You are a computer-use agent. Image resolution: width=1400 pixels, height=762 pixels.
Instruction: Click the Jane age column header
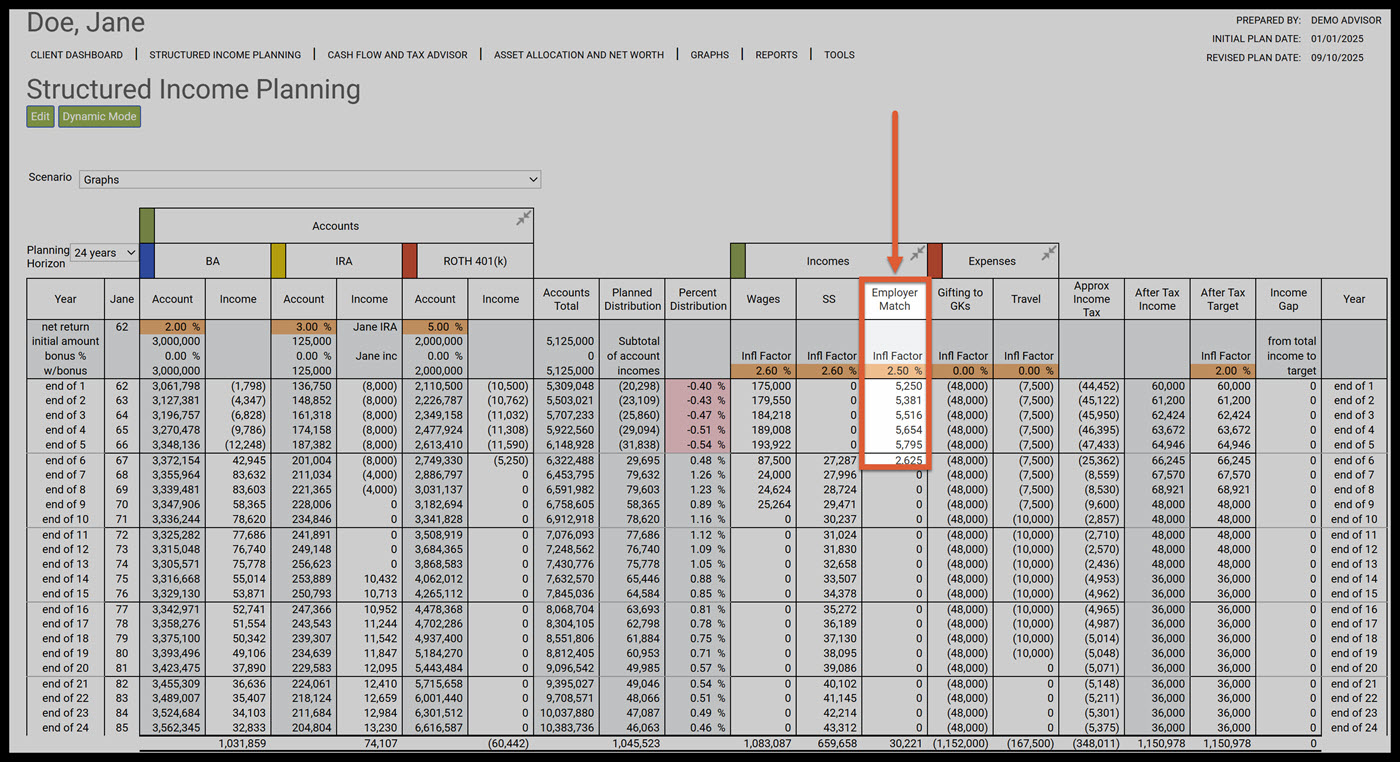click(122, 299)
